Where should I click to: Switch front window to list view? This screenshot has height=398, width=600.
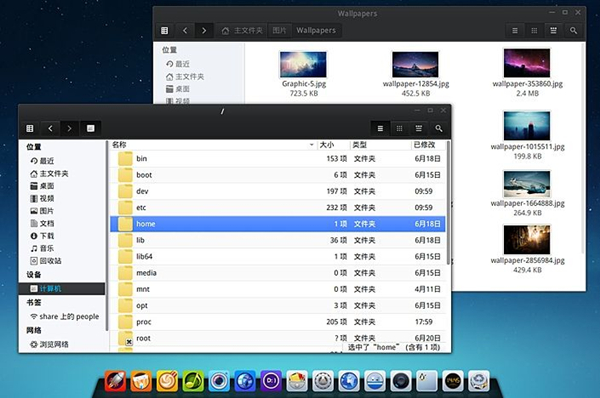pos(380,129)
